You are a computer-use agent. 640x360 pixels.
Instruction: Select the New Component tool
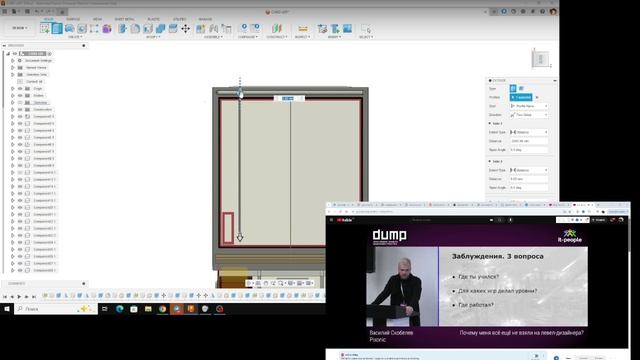(201, 28)
